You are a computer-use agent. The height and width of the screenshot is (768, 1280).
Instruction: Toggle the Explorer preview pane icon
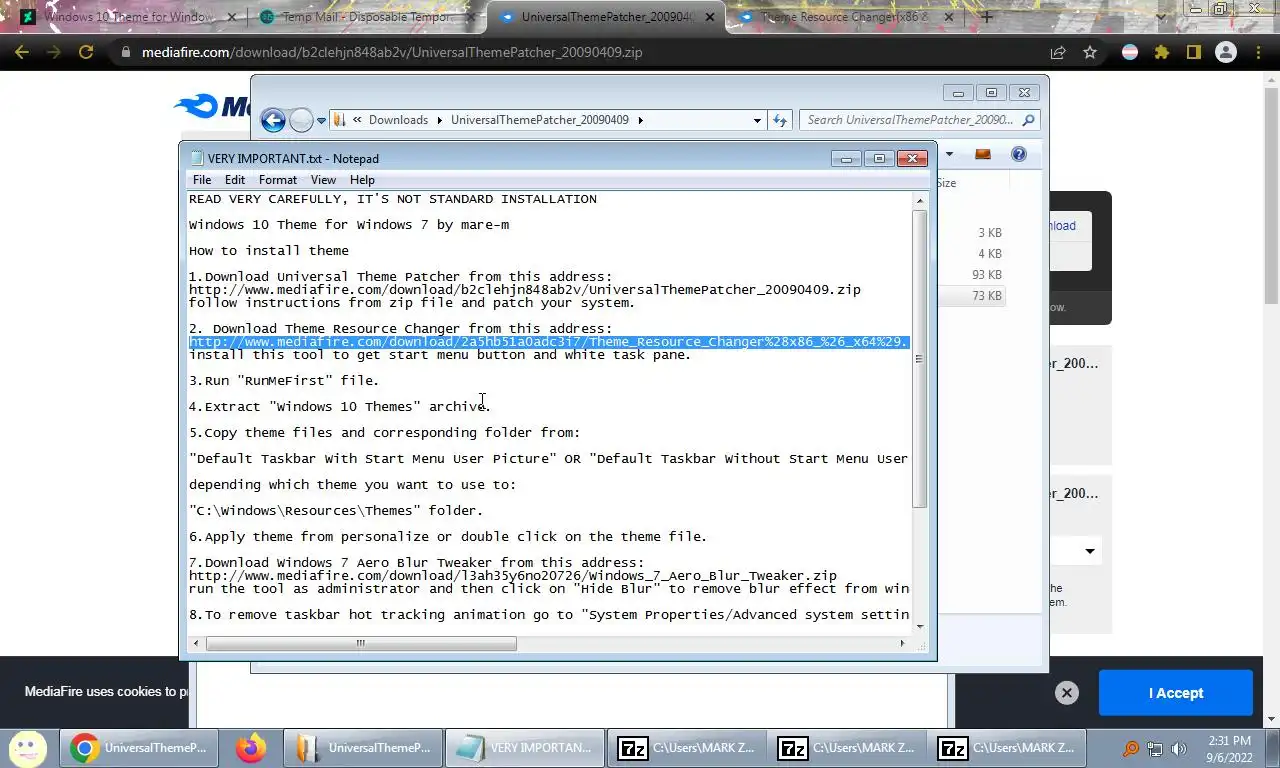[x=983, y=154]
